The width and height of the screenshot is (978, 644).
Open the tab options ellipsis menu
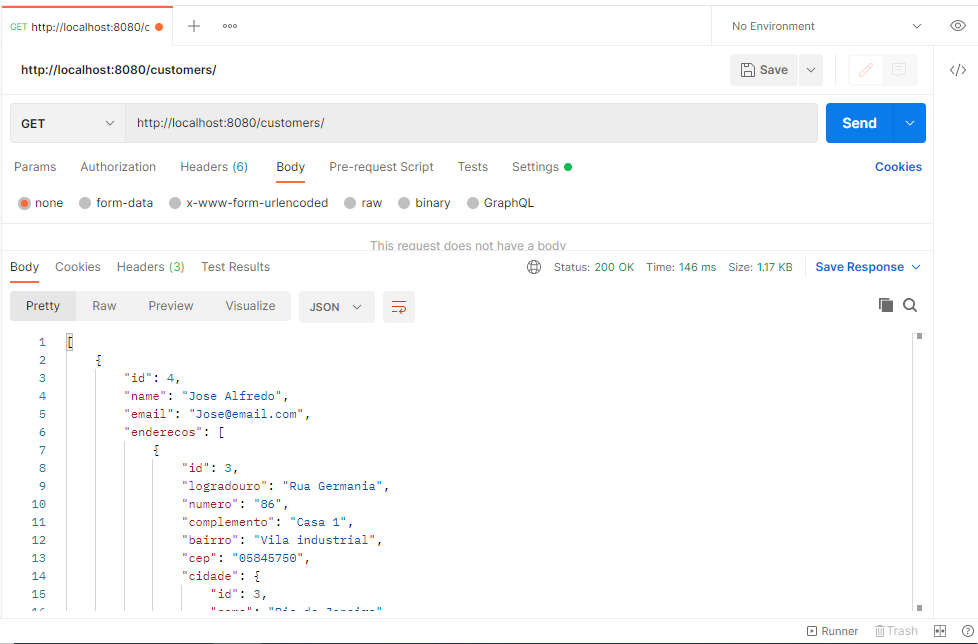coord(230,26)
